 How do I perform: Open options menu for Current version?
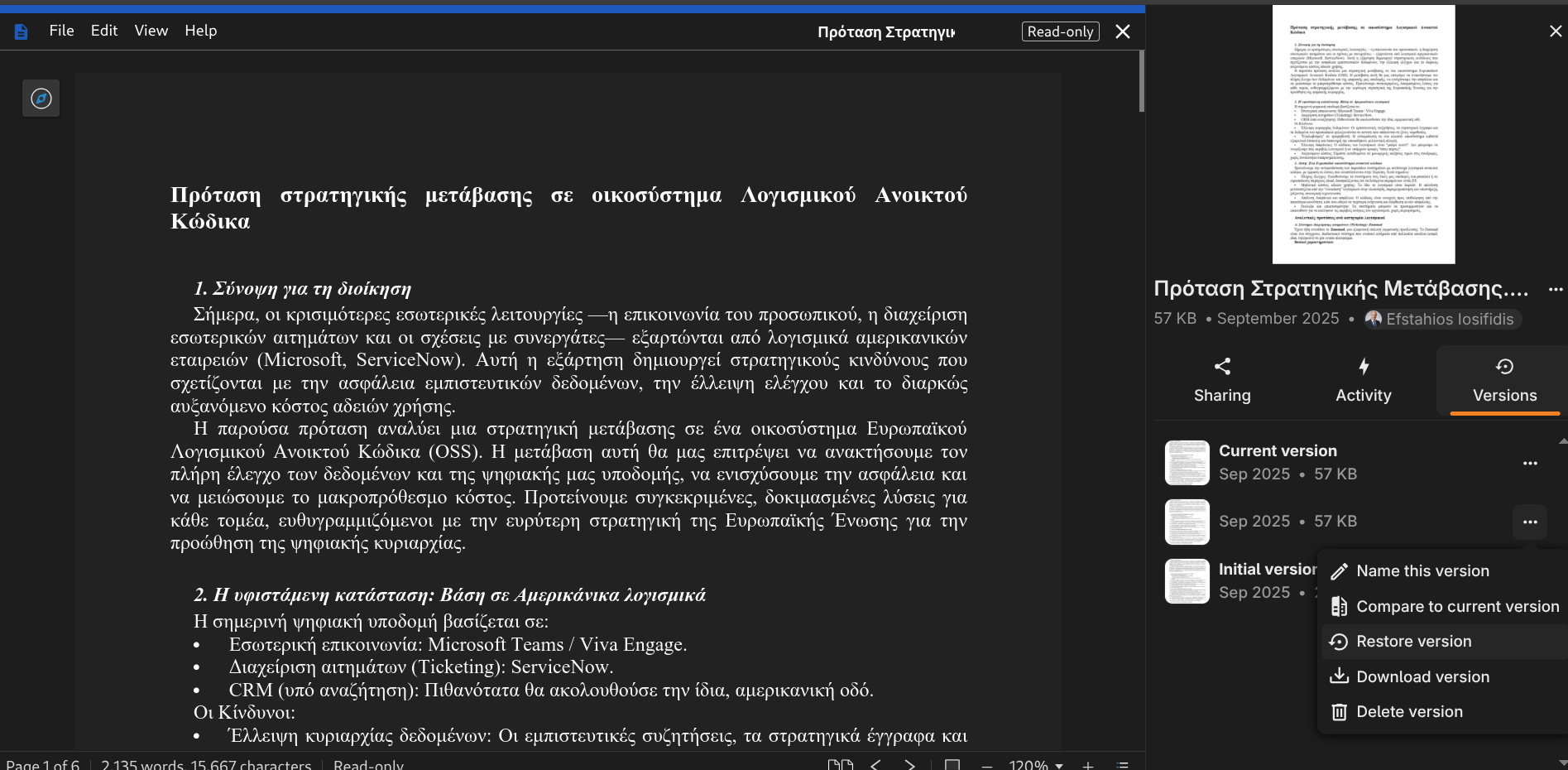pyautogui.click(x=1530, y=463)
